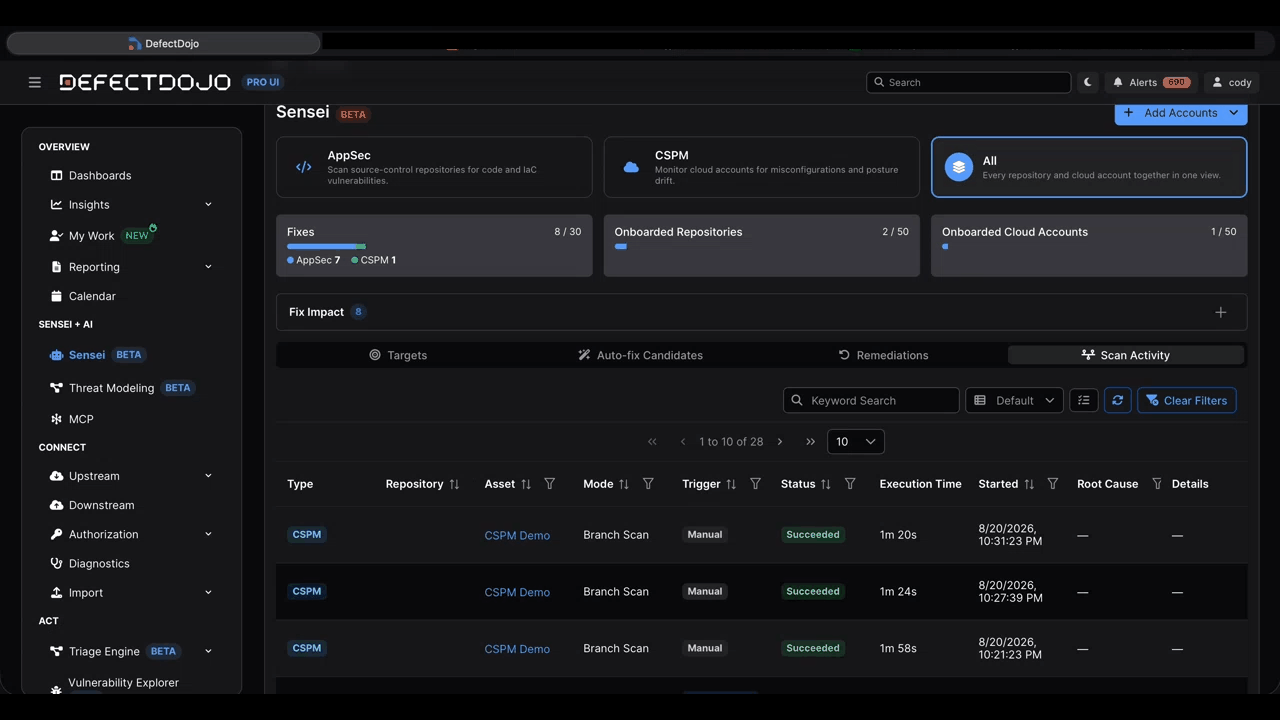Click the Fixes progress bar
This screenshot has height=720, width=1280.
pos(326,246)
